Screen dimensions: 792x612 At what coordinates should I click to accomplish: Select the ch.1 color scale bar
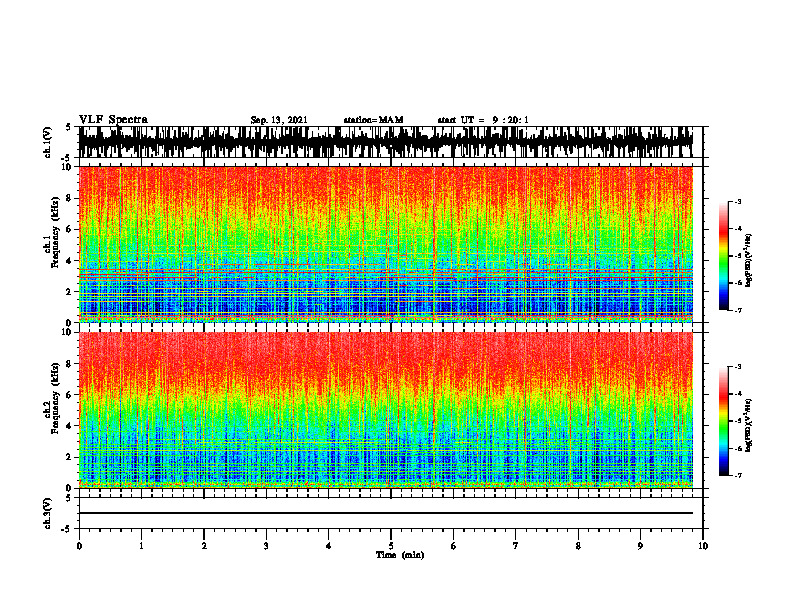click(723, 256)
